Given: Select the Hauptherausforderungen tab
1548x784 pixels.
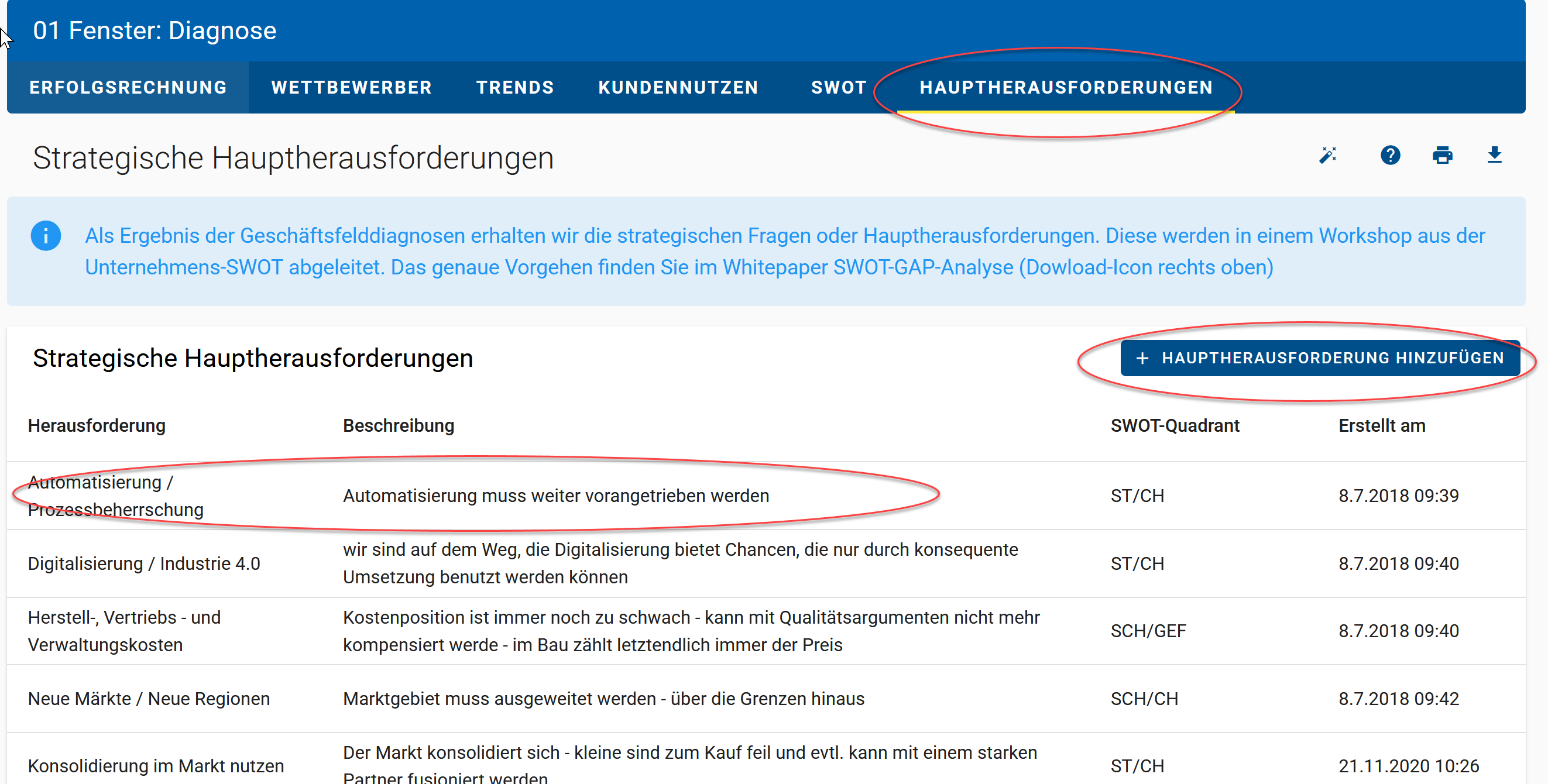Looking at the screenshot, I should pyautogui.click(x=1066, y=88).
